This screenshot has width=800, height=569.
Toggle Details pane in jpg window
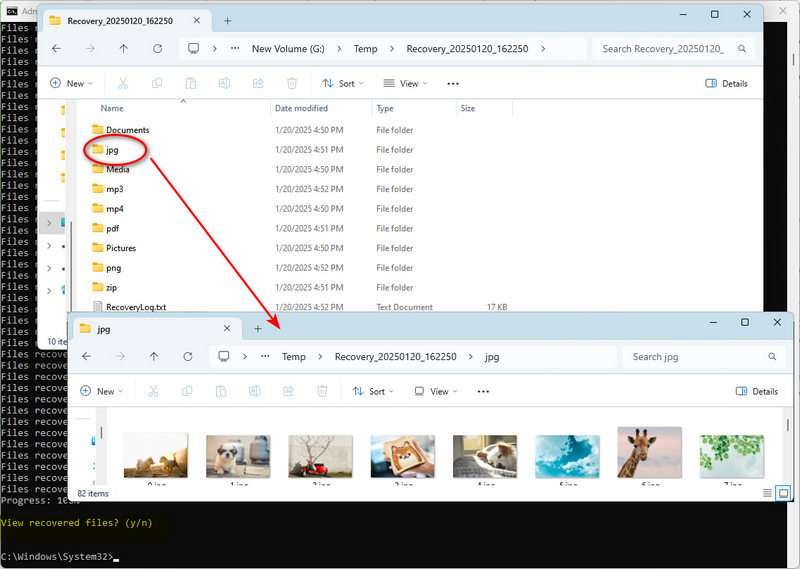(757, 391)
